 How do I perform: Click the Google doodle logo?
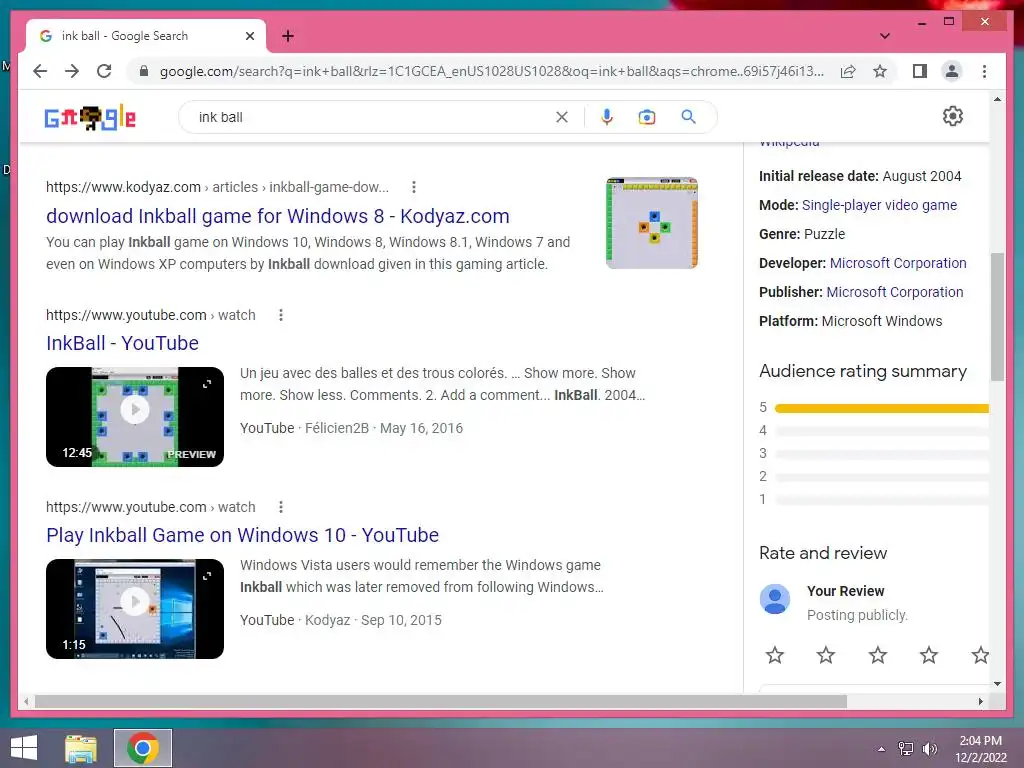tap(90, 118)
